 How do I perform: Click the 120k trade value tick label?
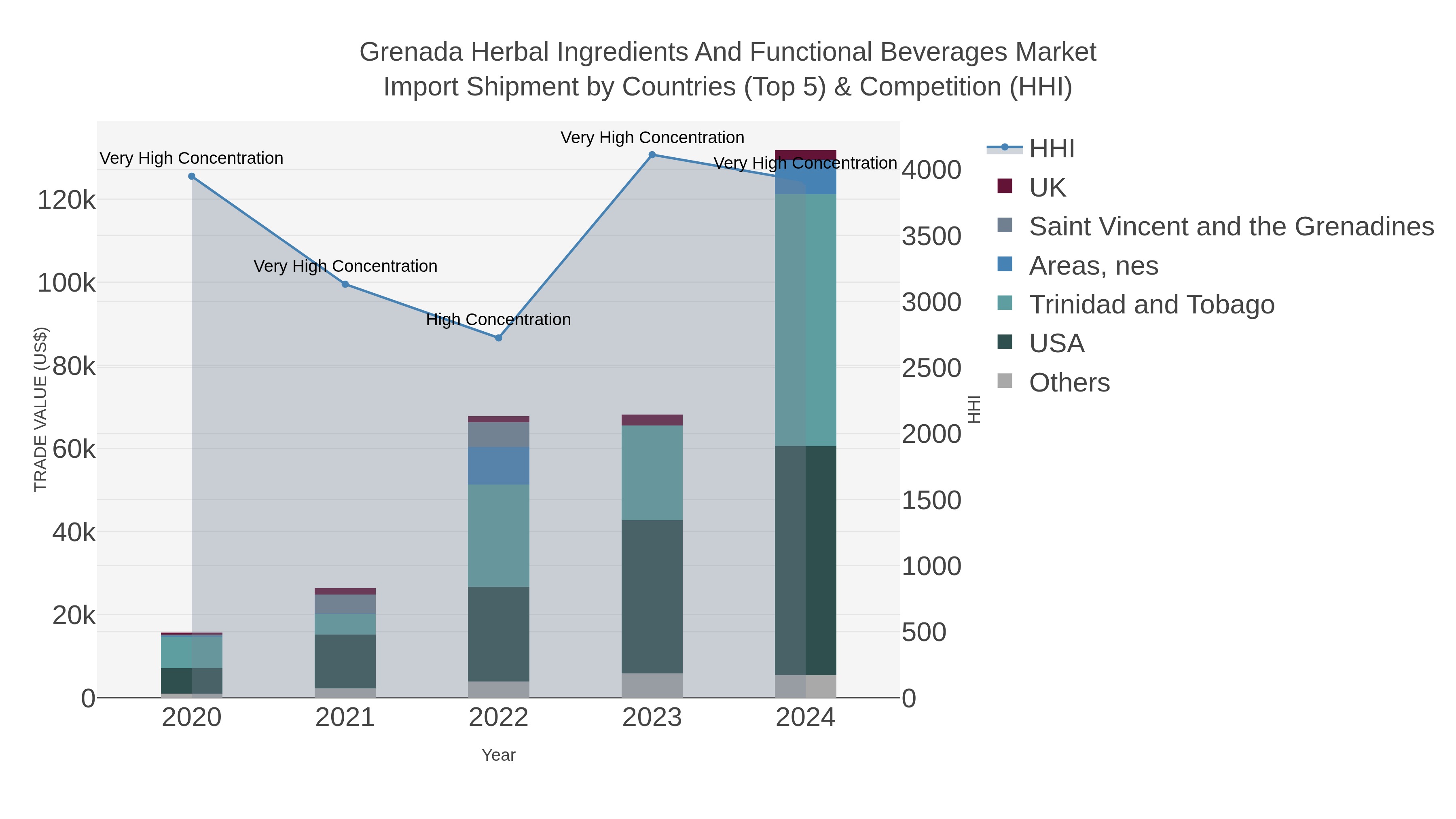click(67, 200)
